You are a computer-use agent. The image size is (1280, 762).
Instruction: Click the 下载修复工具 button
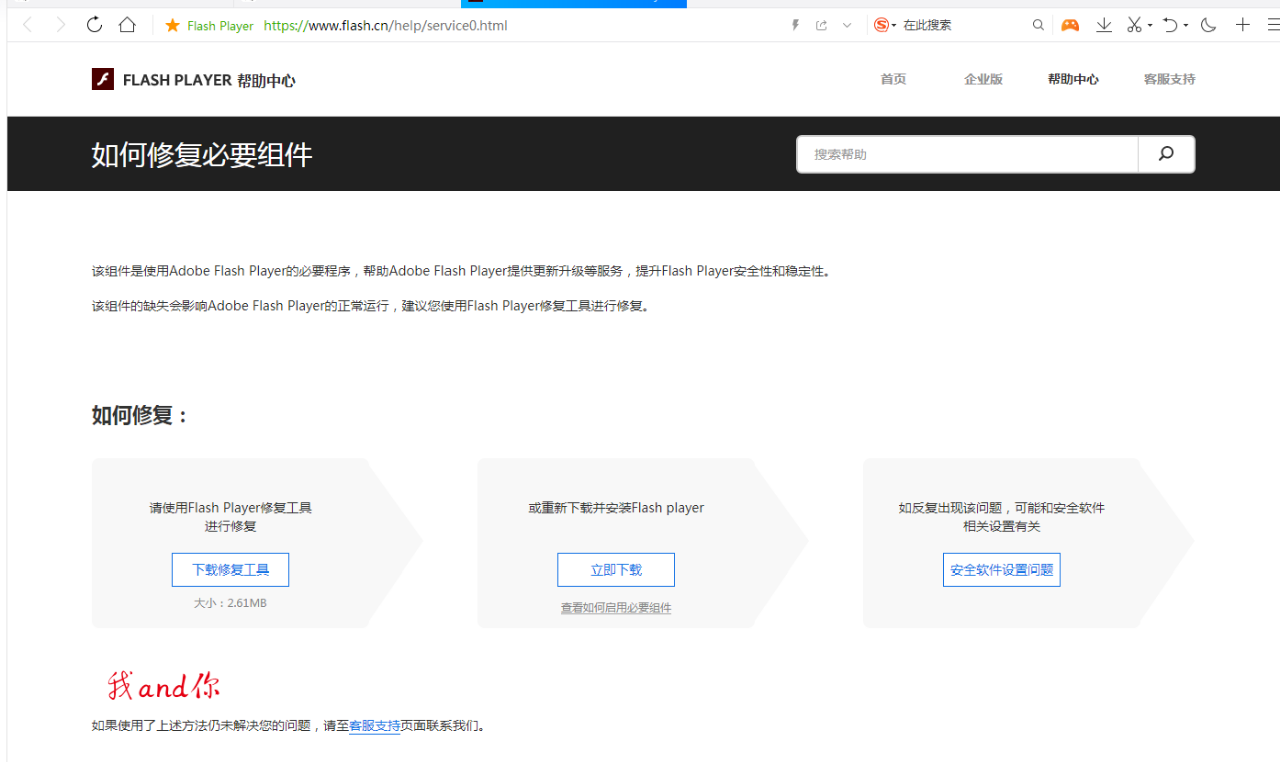click(x=230, y=570)
